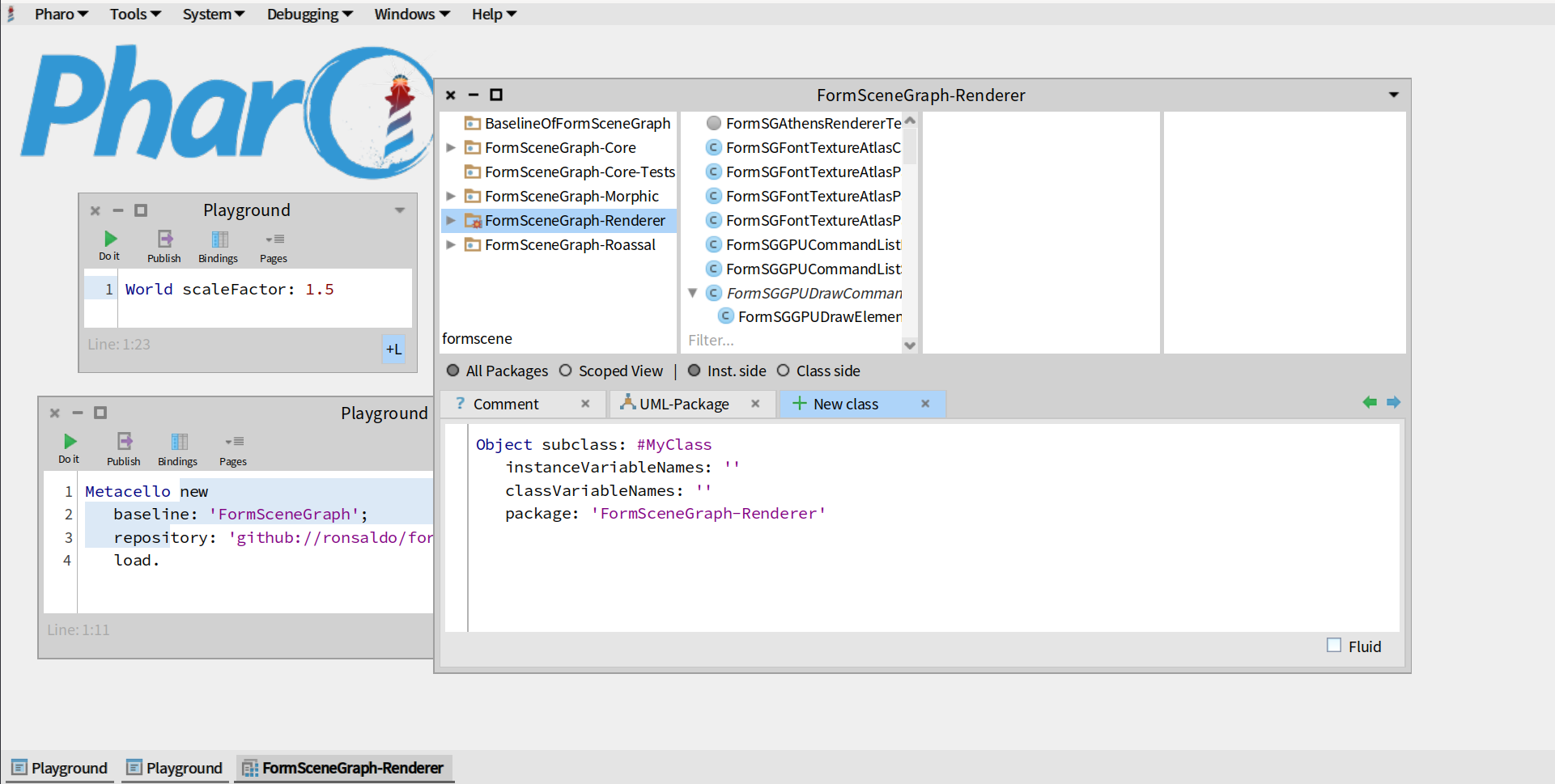This screenshot has height=784, width=1555.
Task: Click Publish in the Metacello Playground
Action: (x=124, y=449)
